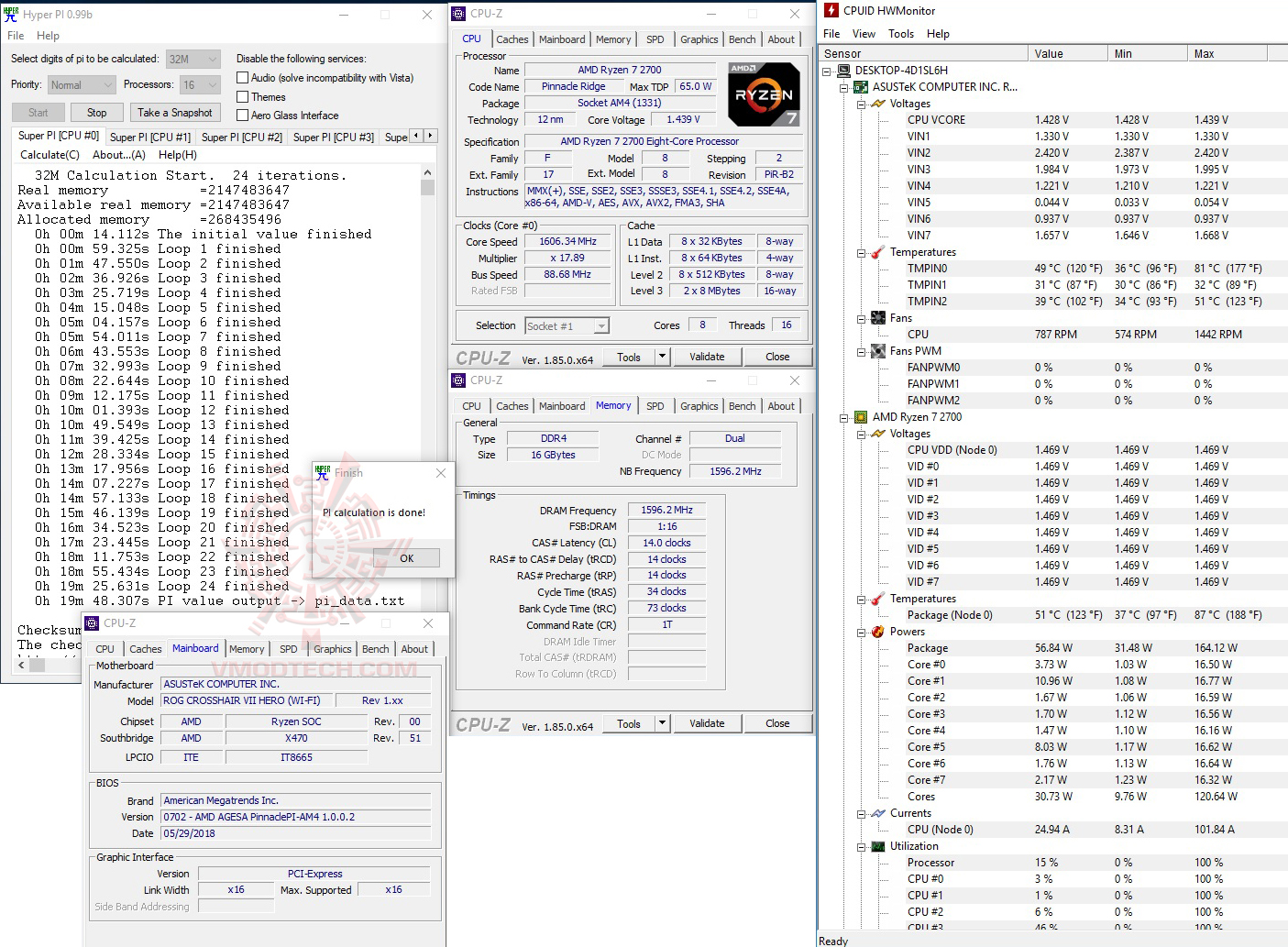The image size is (1288, 947).
Task: Click the Hyper PI icon in the title bar
Action: (12, 14)
